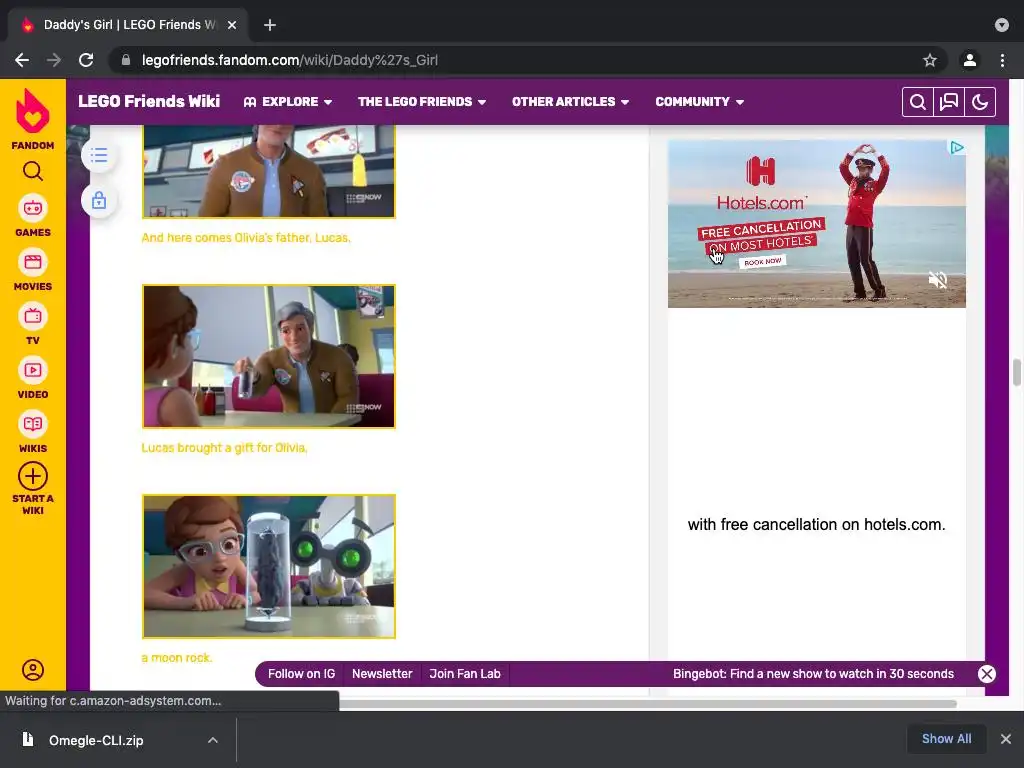Close the Daddy's Girl tab
The width and height of the screenshot is (1024, 768).
[x=232, y=25]
